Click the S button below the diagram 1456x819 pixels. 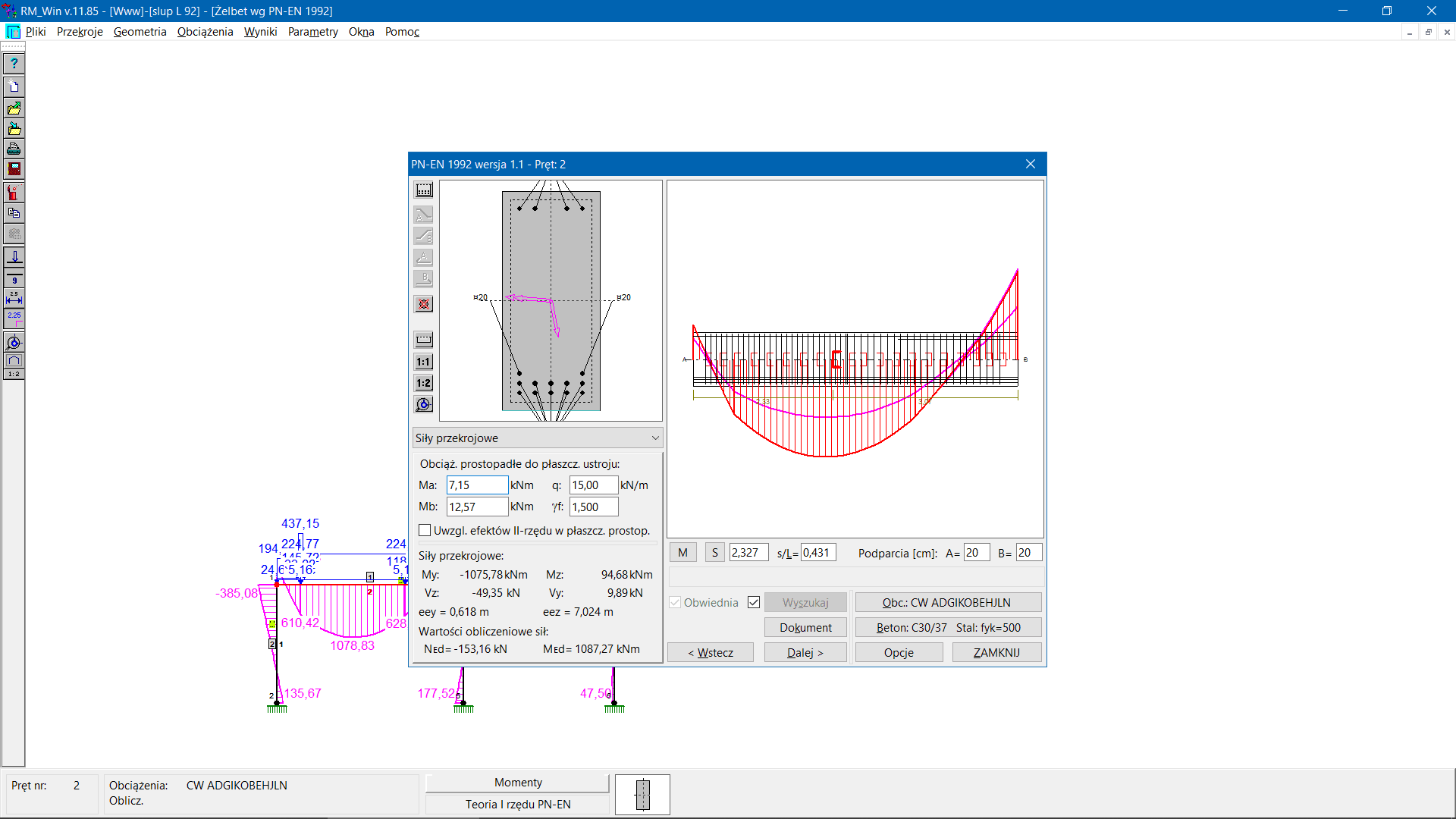(x=714, y=553)
